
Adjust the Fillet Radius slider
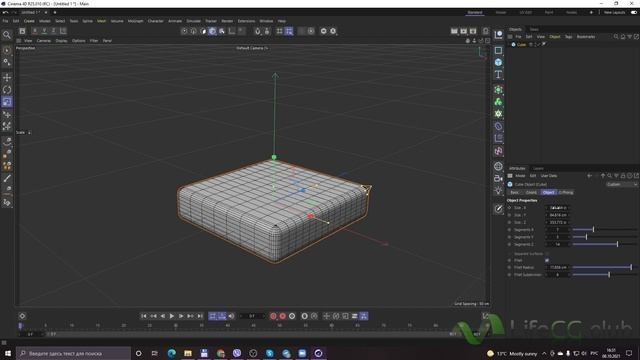point(604,267)
